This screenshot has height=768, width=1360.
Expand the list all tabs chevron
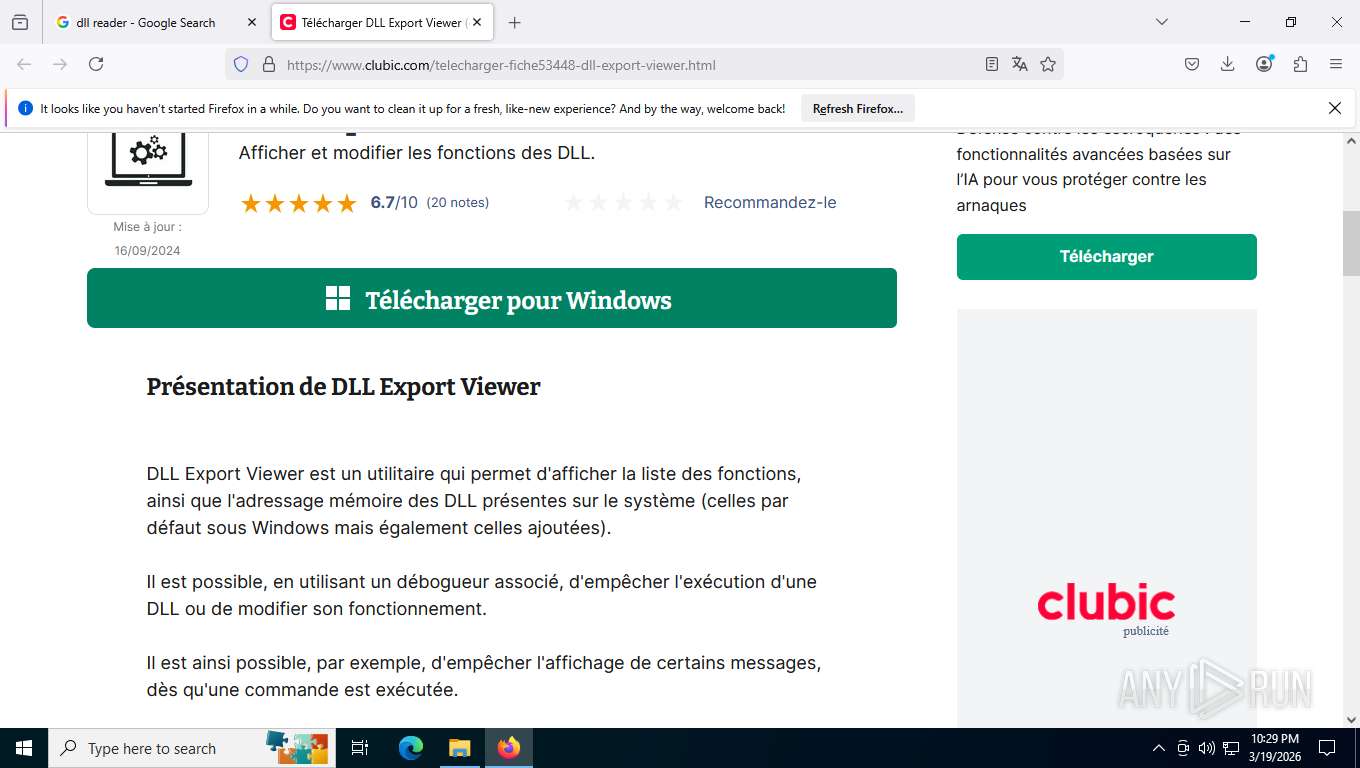click(x=1161, y=22)
